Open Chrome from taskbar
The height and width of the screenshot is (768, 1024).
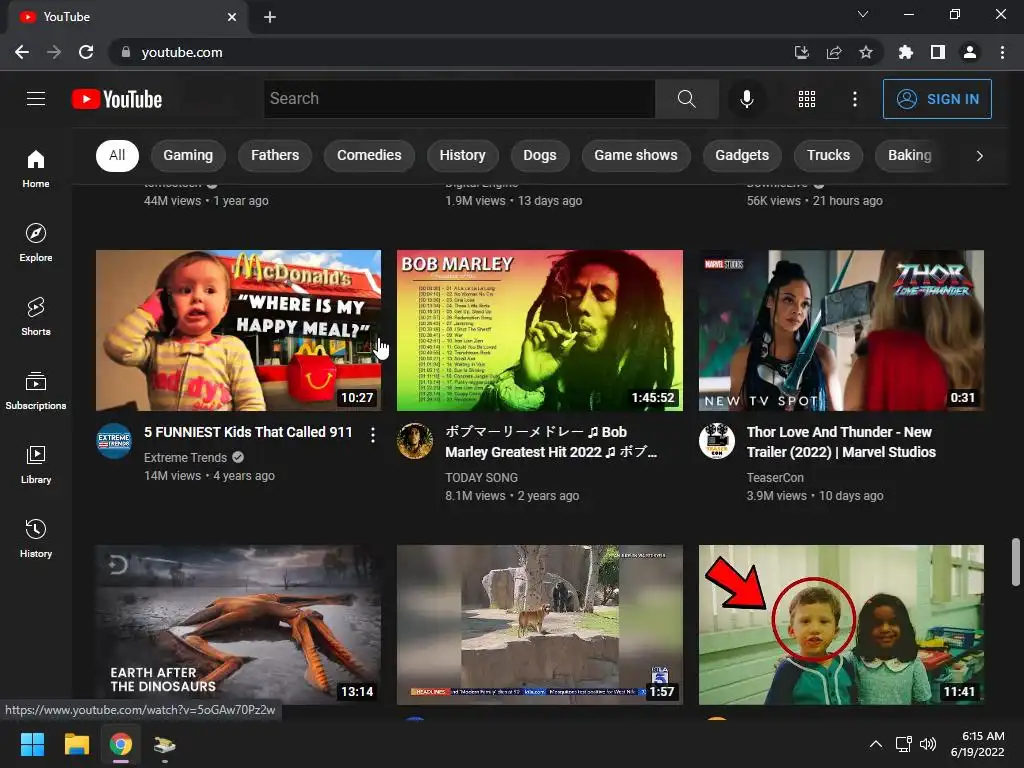(x=121, y=744)
